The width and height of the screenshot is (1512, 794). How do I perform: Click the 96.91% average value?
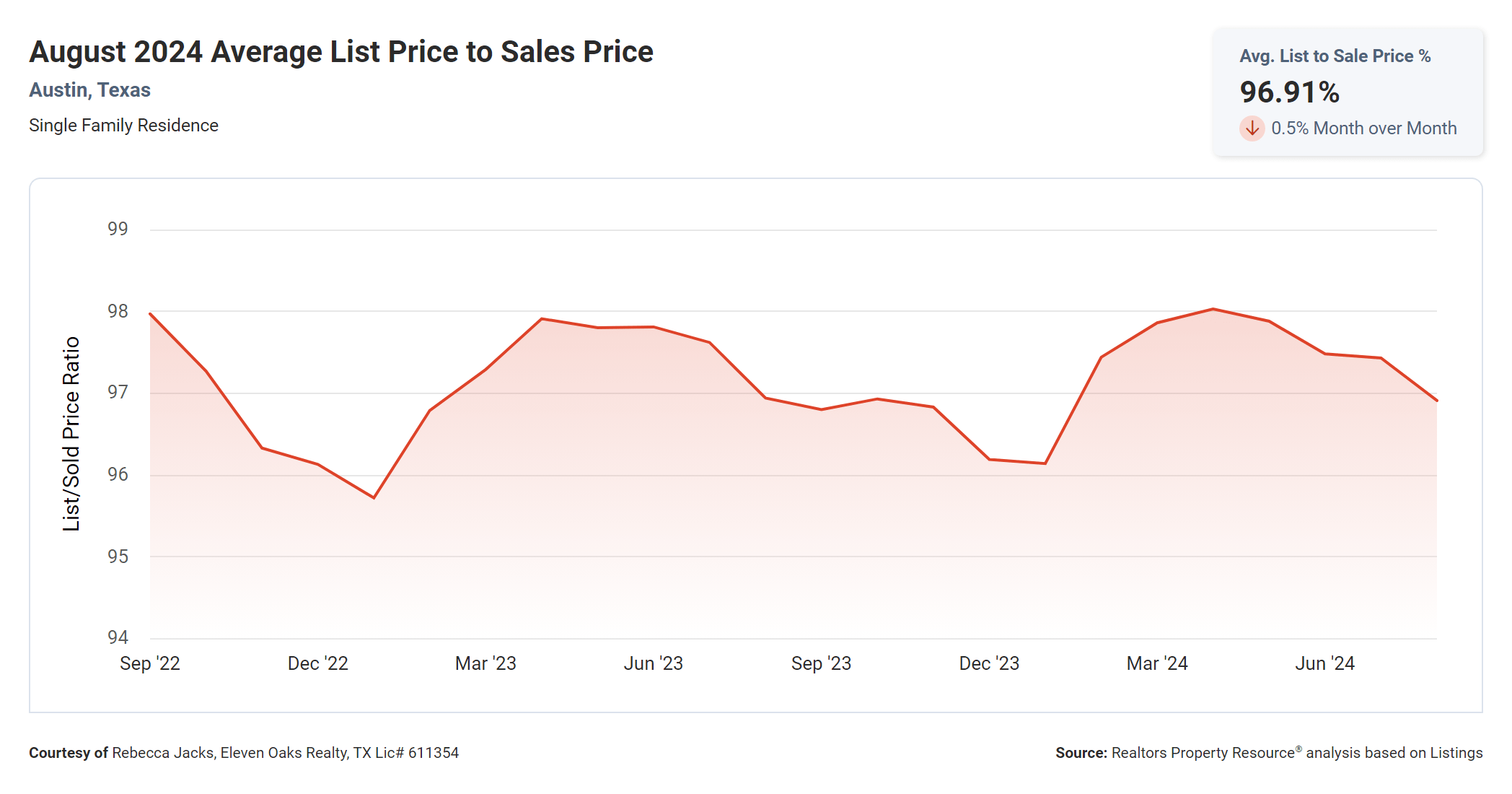(1289, 92)
